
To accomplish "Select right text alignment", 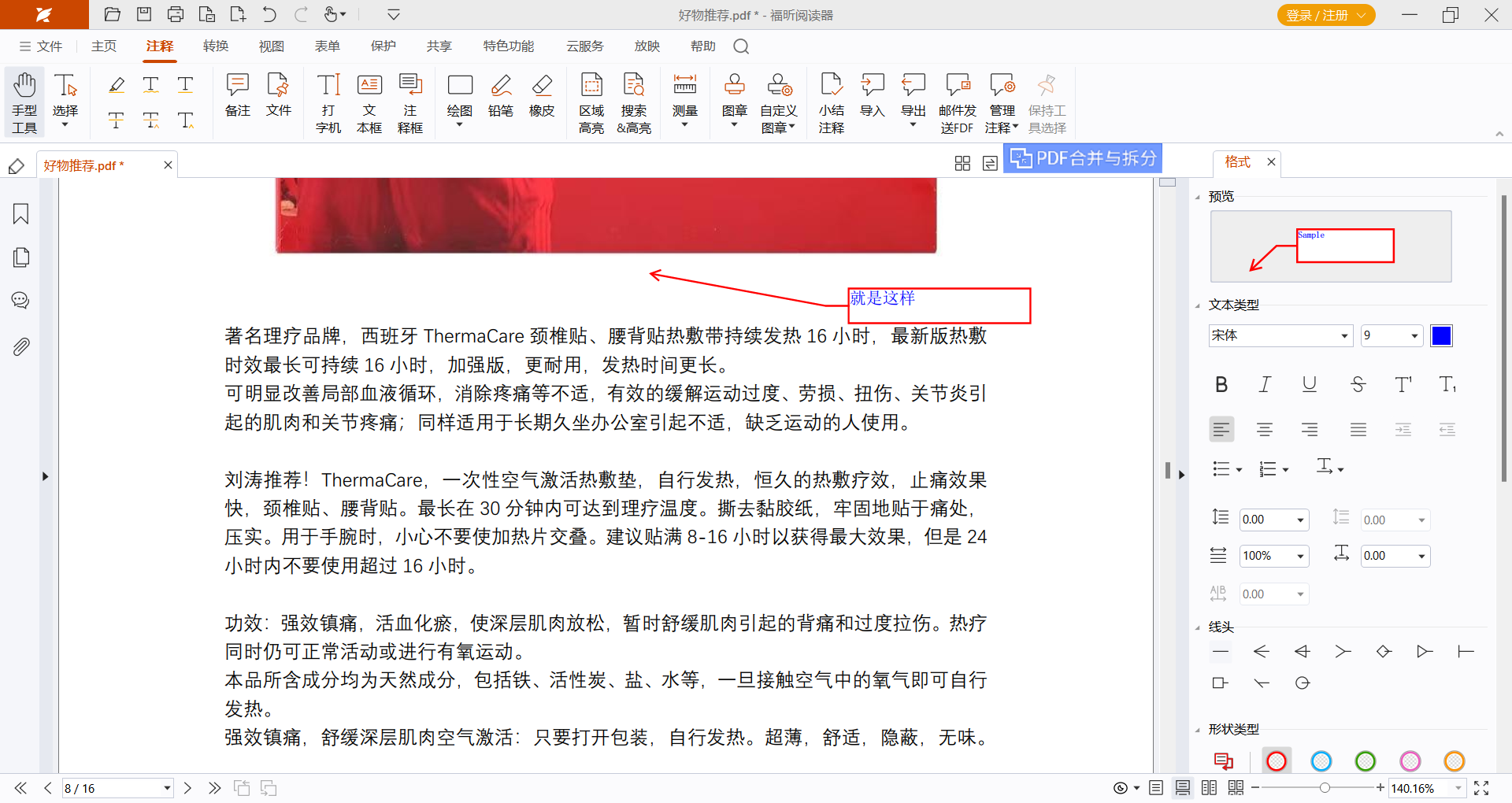I will point(1310,429).
